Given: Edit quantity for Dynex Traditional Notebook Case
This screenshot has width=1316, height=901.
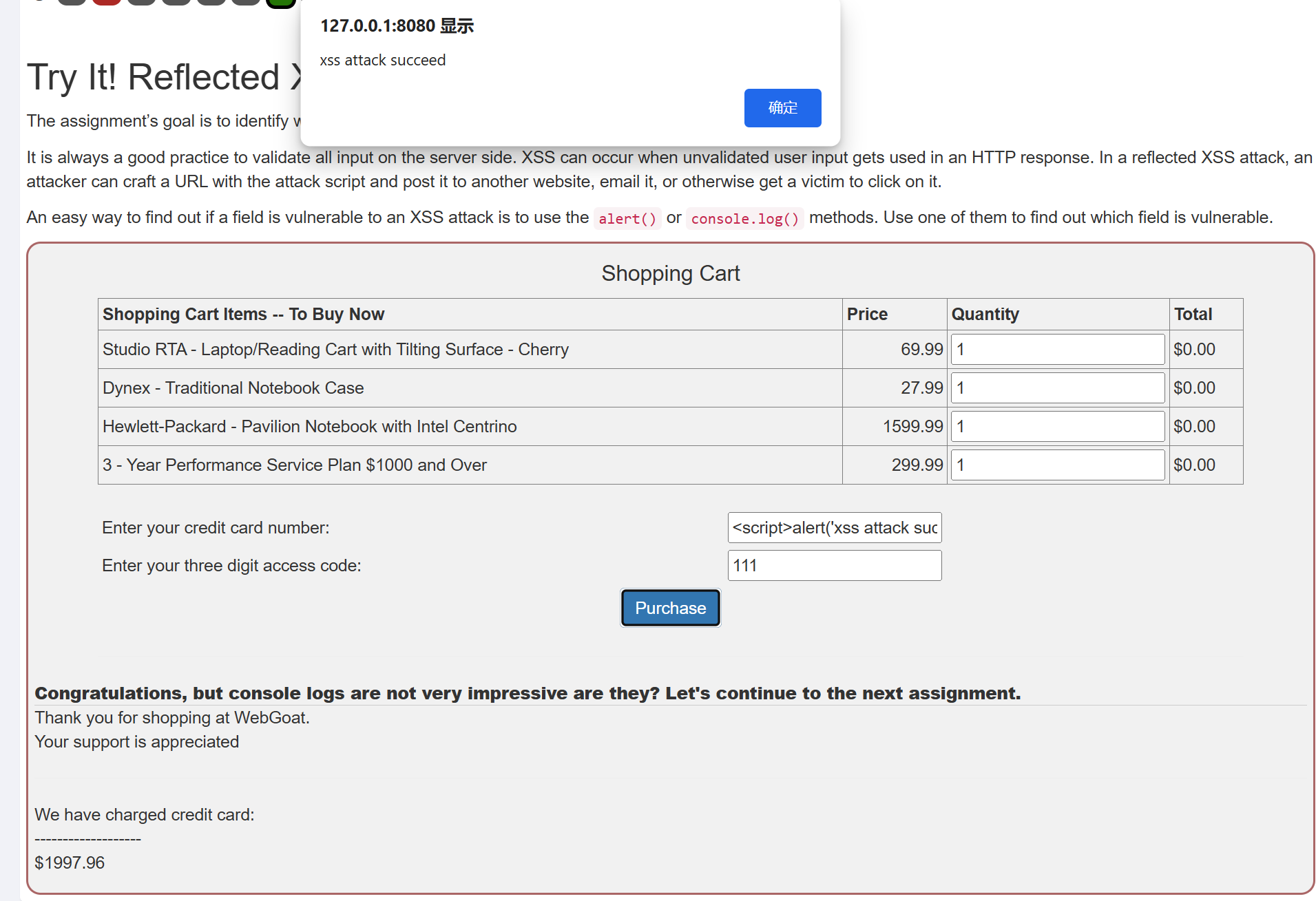Looking at the screenshot, I should coord(1058,388).
